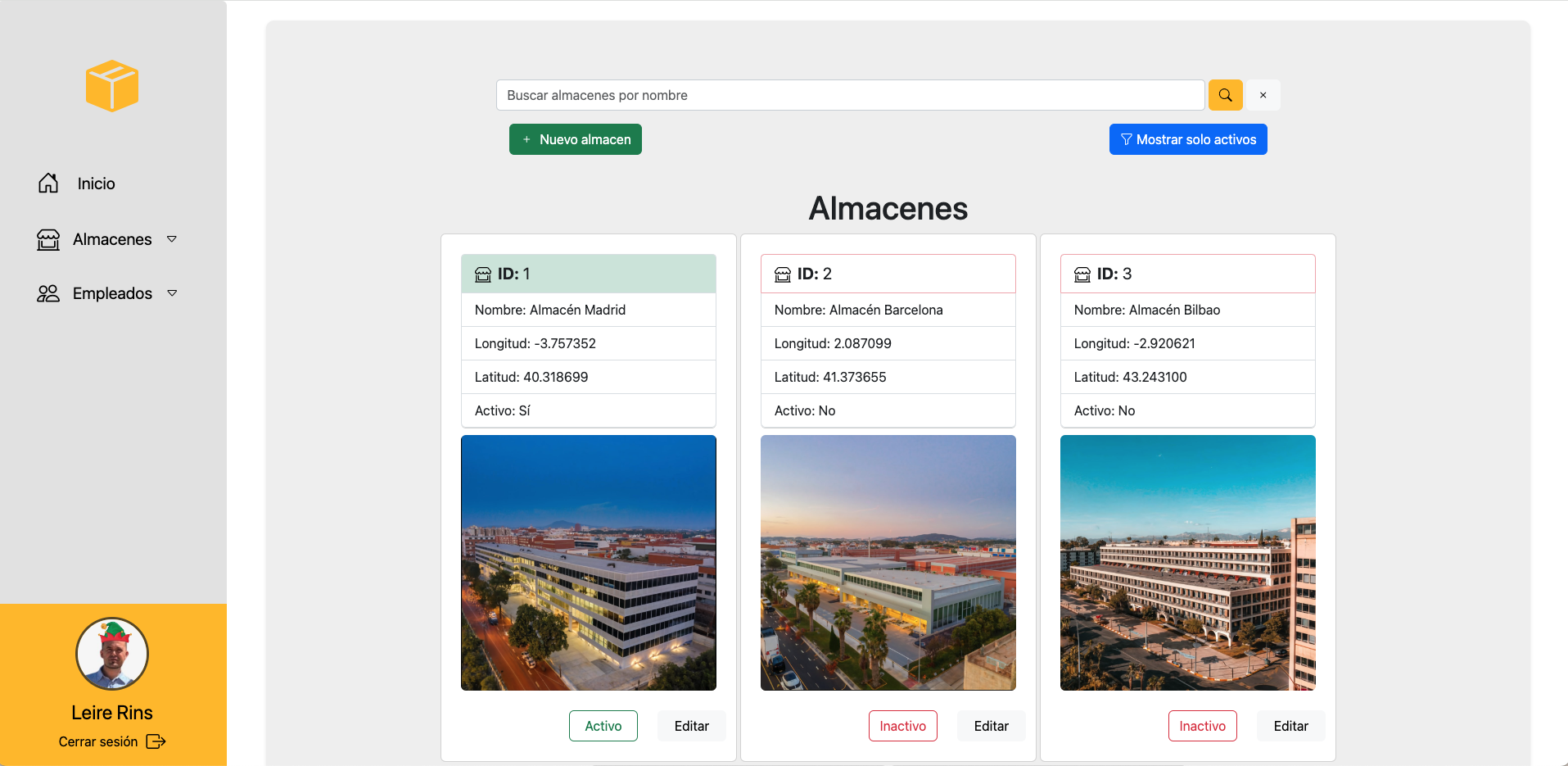Select Nombre: Almacén Madrid row

click(589, 310)
